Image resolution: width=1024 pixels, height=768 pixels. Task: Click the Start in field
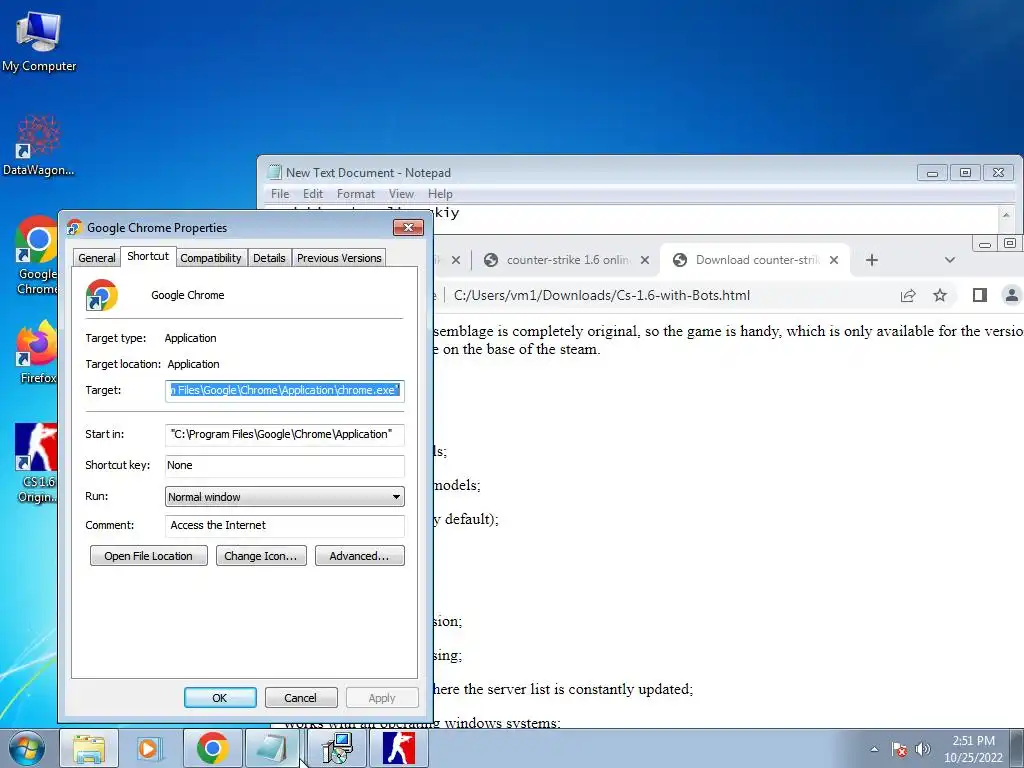(285, 434)
